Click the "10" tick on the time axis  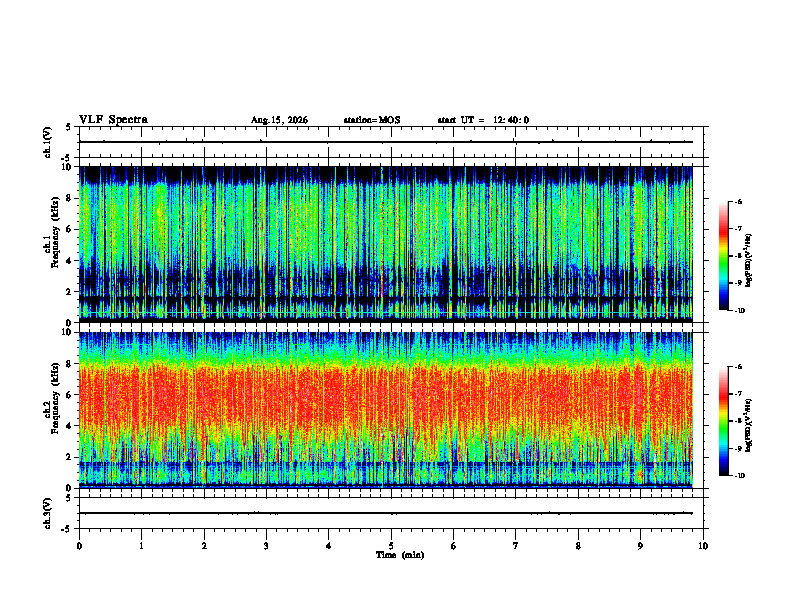(703, 546)
